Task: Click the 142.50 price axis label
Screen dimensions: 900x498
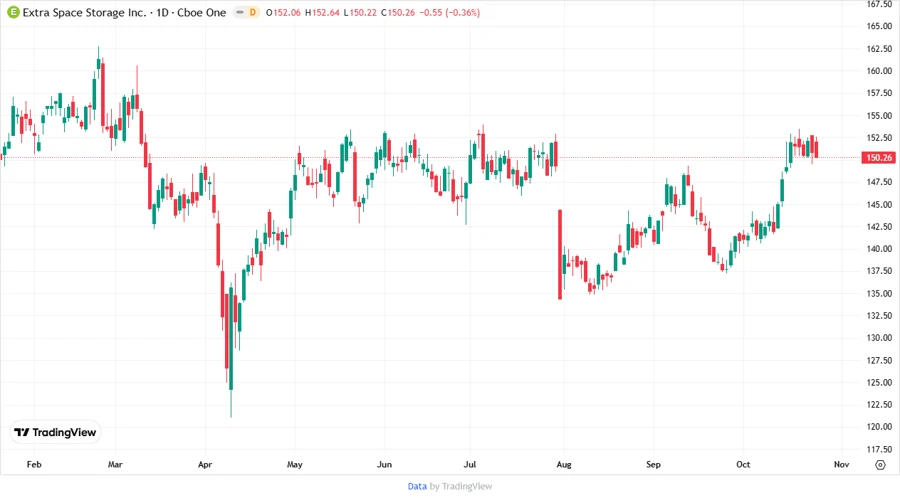Action: pyautogui.click(x=879, y=227)
